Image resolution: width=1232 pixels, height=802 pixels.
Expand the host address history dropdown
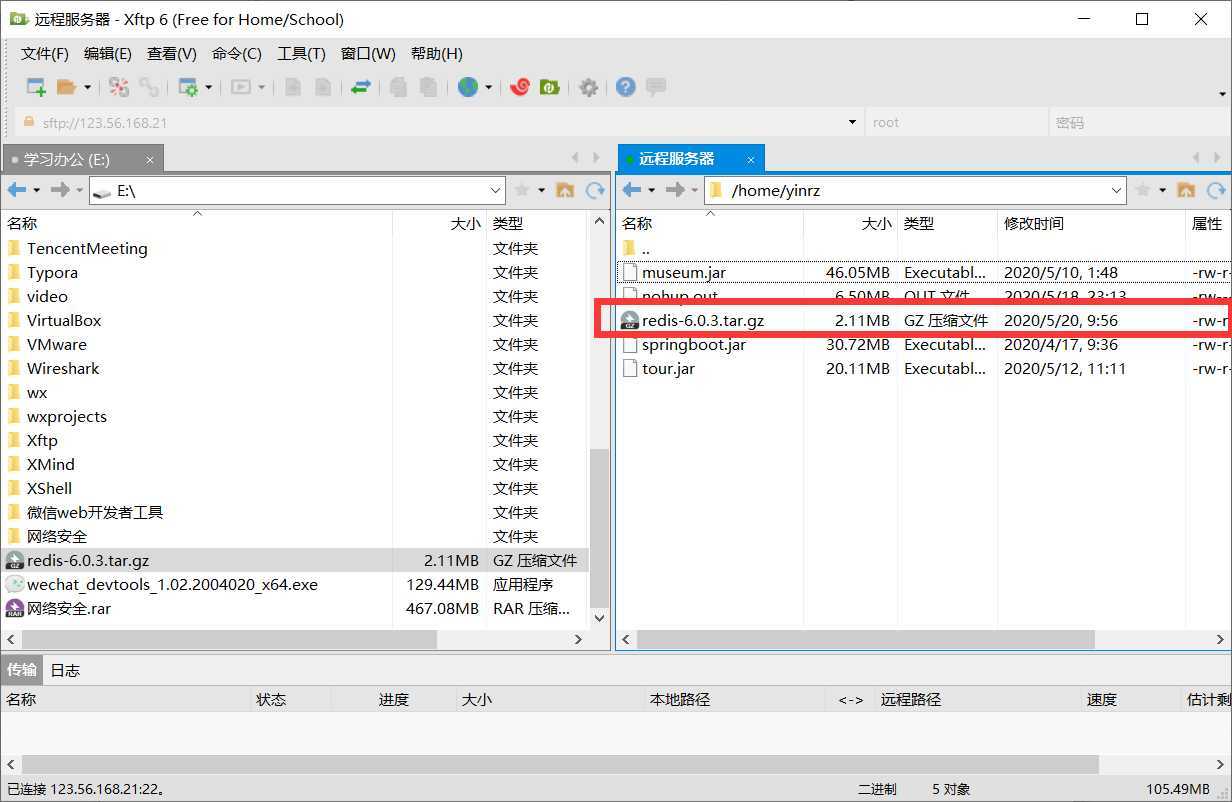pyautogui.click(x=852, y=122)
